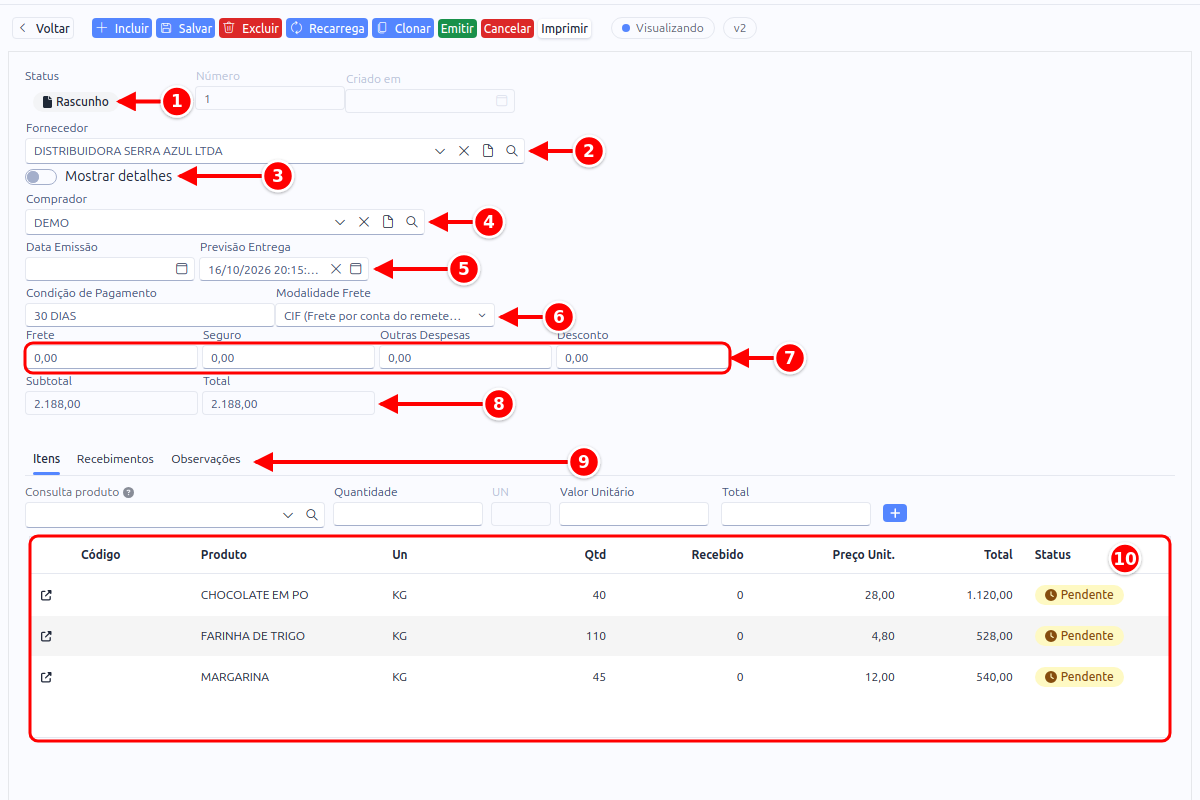1200x800 pixels.
Task: Click the Seguro value field
Action: [288, 357]
